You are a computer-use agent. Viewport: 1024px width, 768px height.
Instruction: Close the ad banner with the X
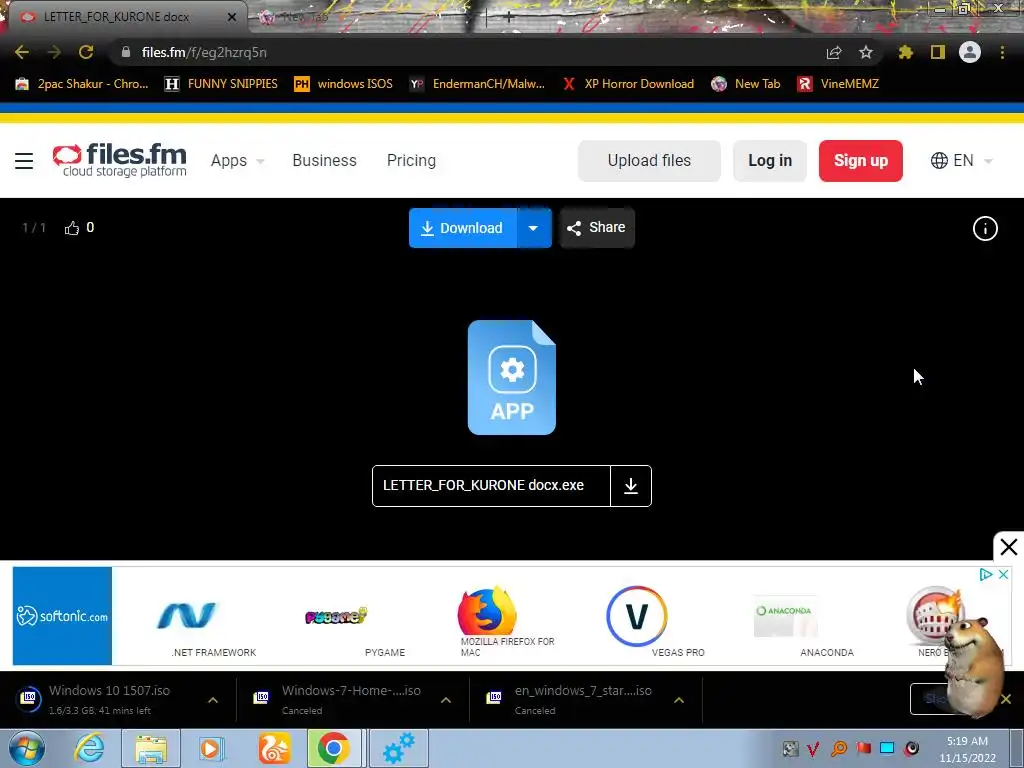pos(1008,547)
